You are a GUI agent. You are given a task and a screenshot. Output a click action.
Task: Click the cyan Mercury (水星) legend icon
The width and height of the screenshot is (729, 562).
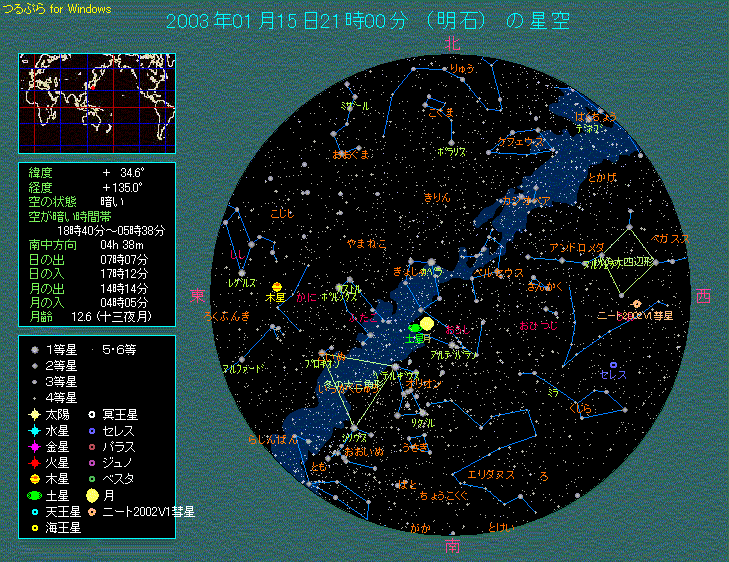pos(34,430)
